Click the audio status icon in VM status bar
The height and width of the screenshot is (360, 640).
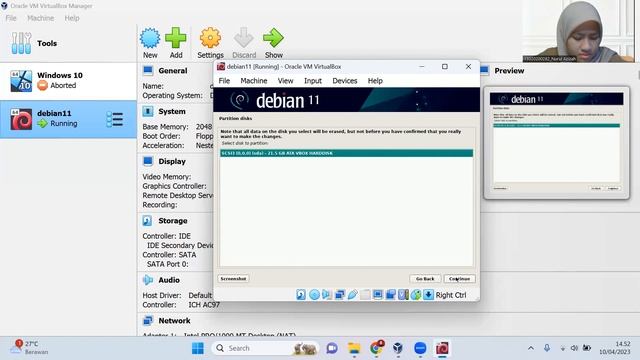[327, 295]
